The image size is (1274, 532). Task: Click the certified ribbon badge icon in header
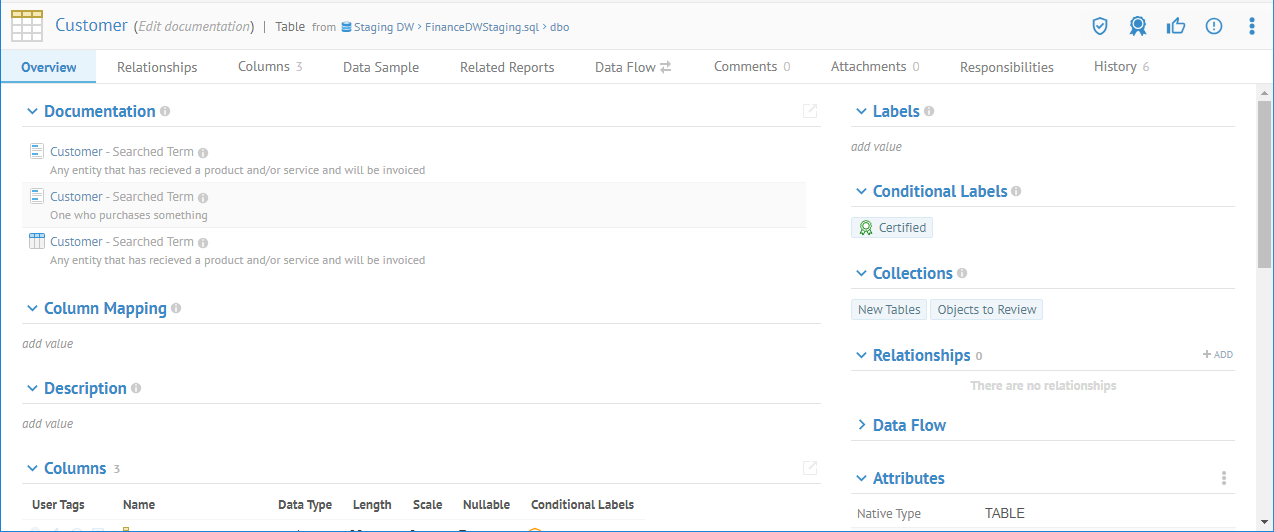pos(1138,27)
